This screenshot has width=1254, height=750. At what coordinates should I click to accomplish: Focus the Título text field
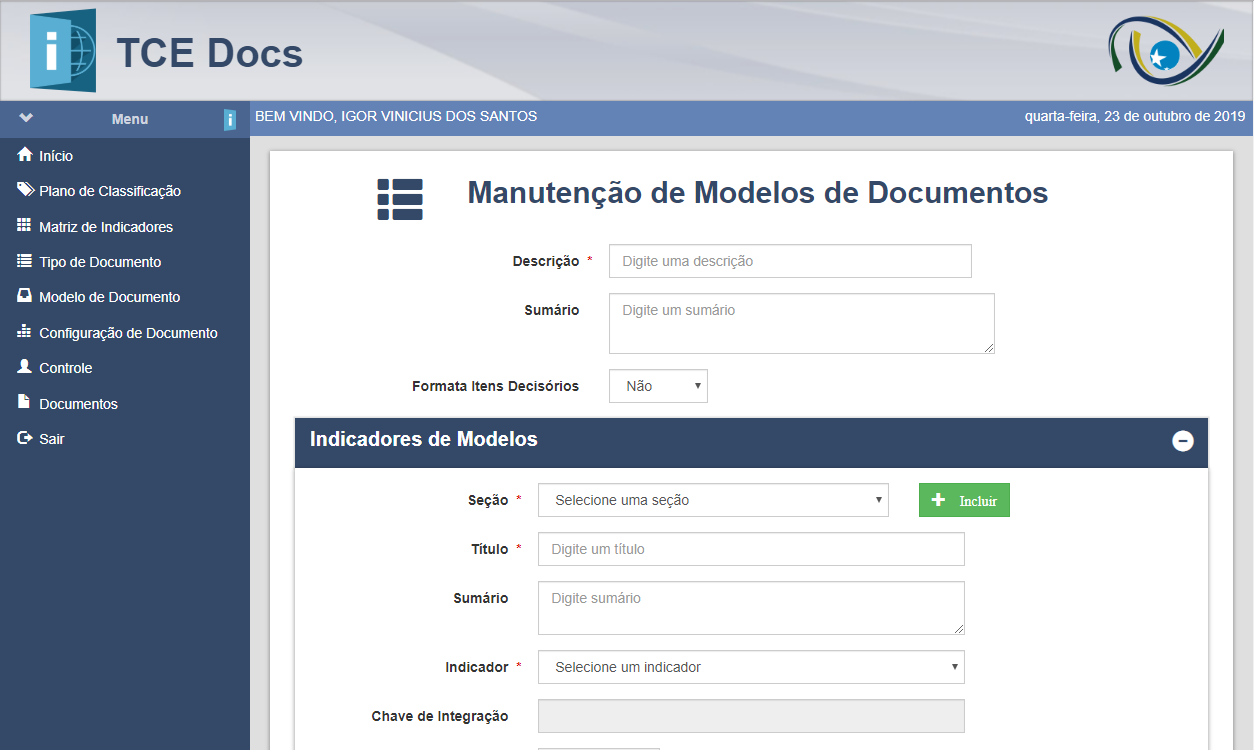click(750, 549)
